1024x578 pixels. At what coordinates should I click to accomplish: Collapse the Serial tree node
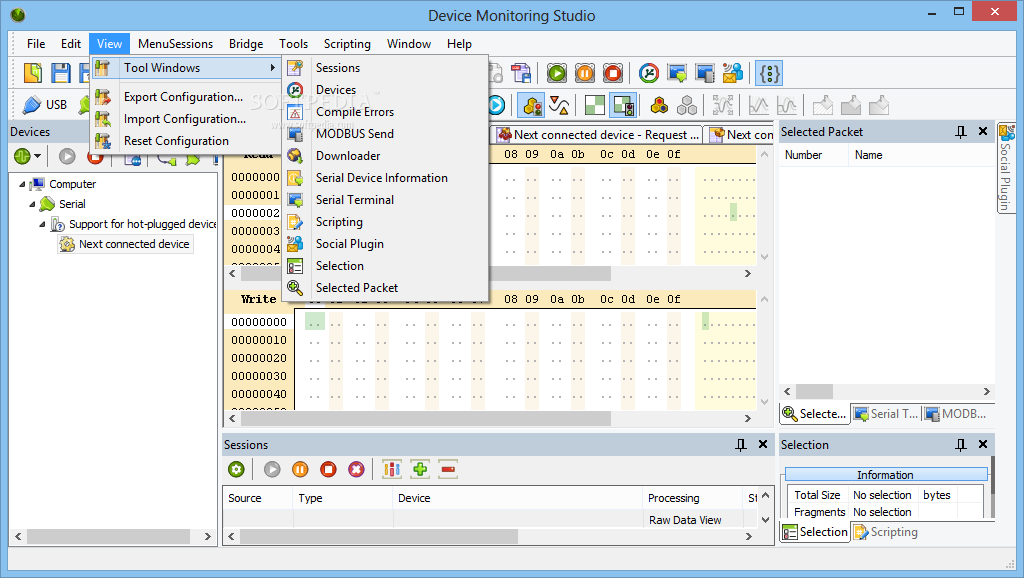(x=32, y=204)
